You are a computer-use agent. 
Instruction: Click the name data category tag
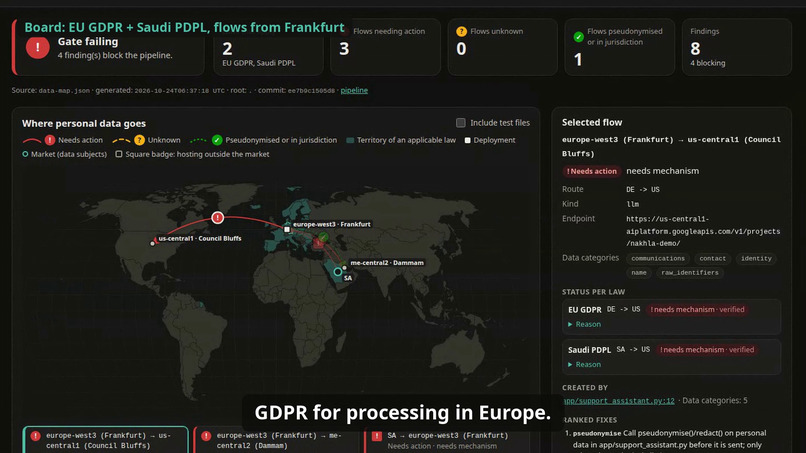click(639, 273)
